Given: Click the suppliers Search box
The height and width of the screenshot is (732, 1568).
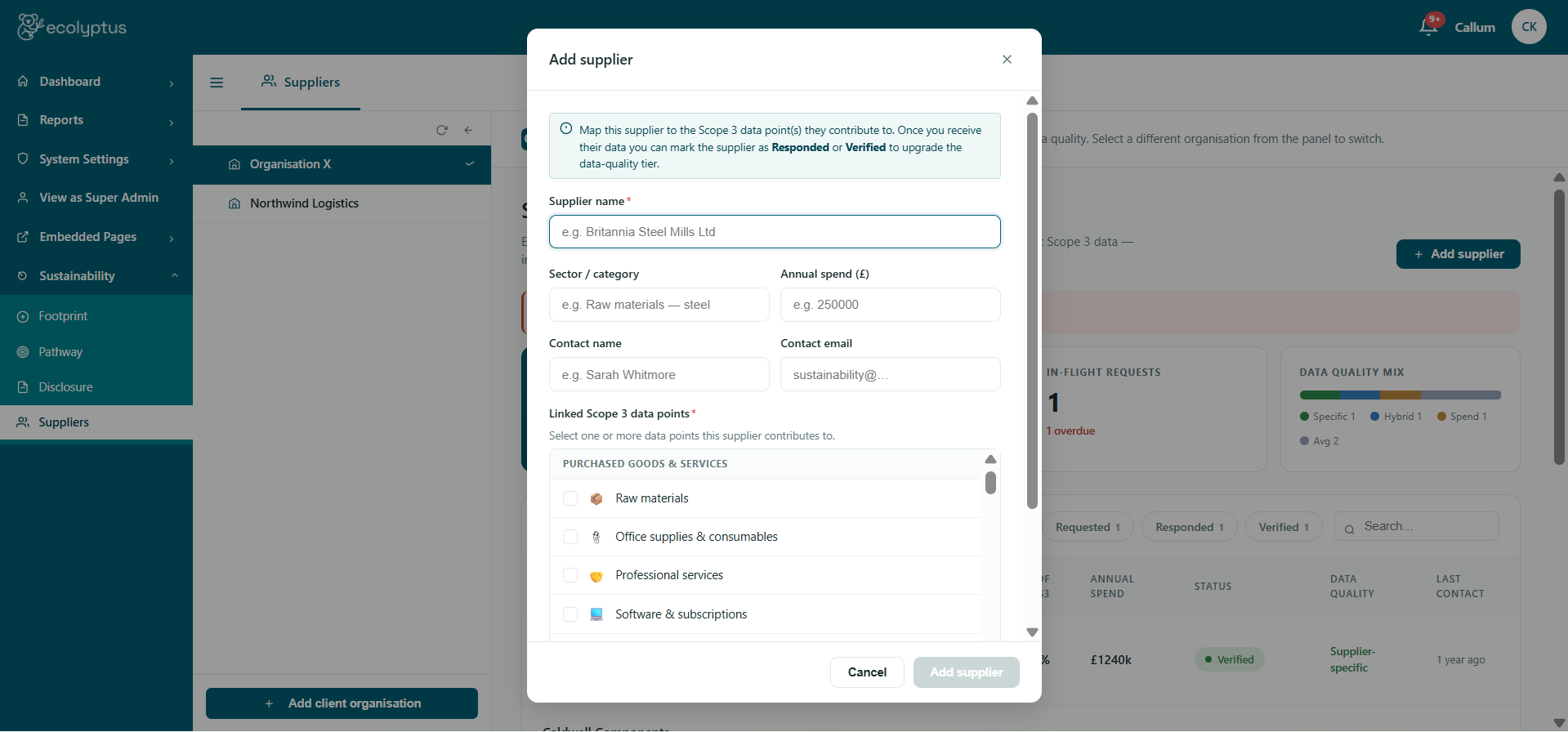Looking at the screenshot, I should (x=1417, y=526).
